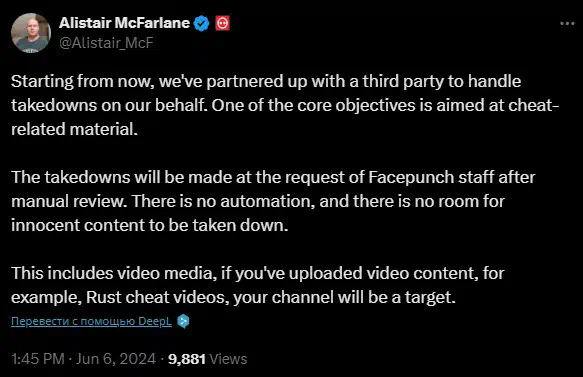Screen dimensions: 583x377
Task: Translate tweet via 'Перевести с помощью DeepL'
Action: click(91, 321)
